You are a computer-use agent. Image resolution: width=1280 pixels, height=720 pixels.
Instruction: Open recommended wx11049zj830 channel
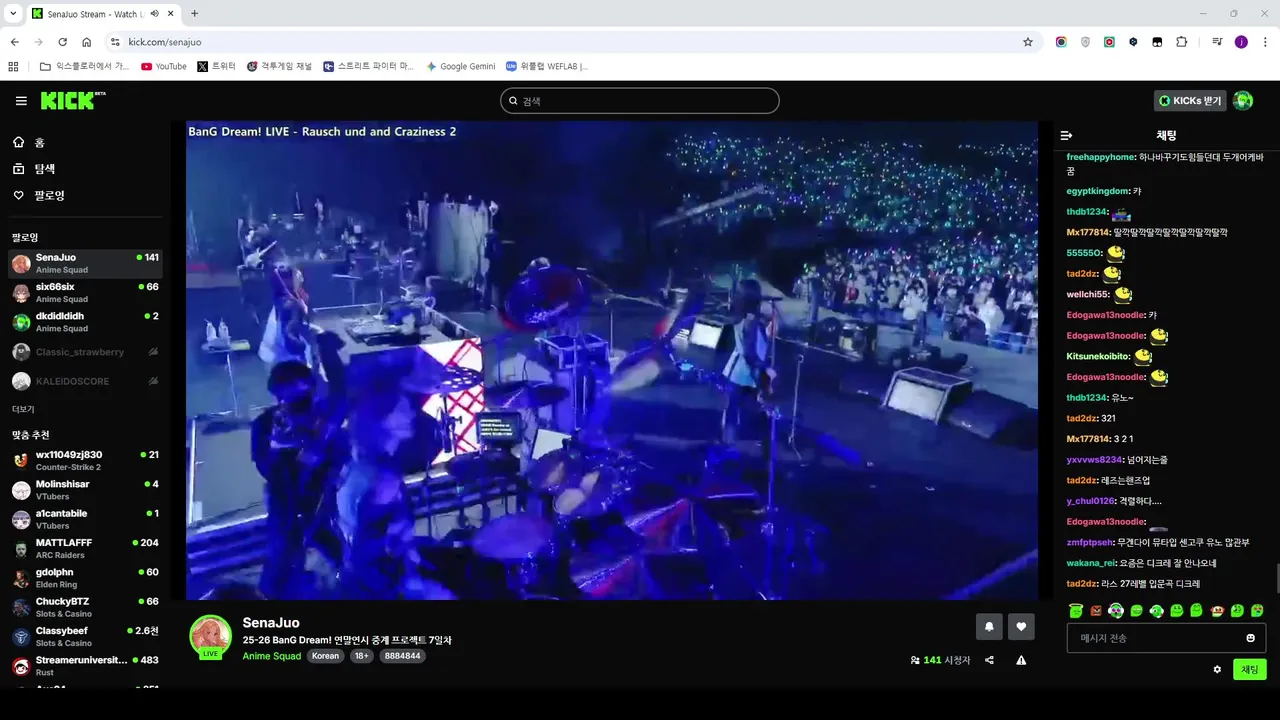pos(85,460)
